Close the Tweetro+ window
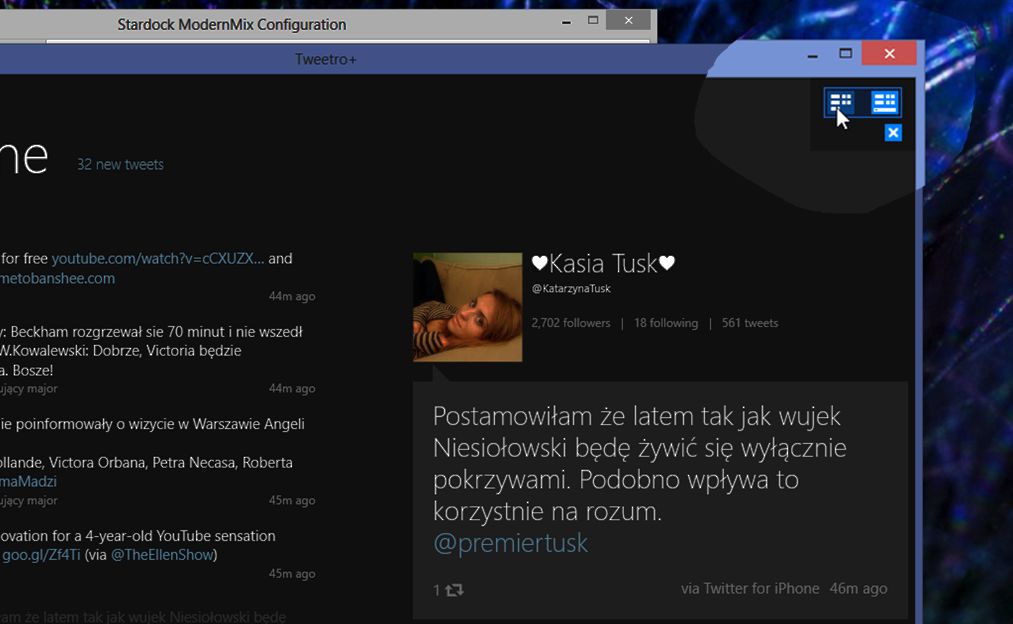Image resolution: width=1013 pixels, height=624 pixels. pyautogui.click(x=889, y=54)
